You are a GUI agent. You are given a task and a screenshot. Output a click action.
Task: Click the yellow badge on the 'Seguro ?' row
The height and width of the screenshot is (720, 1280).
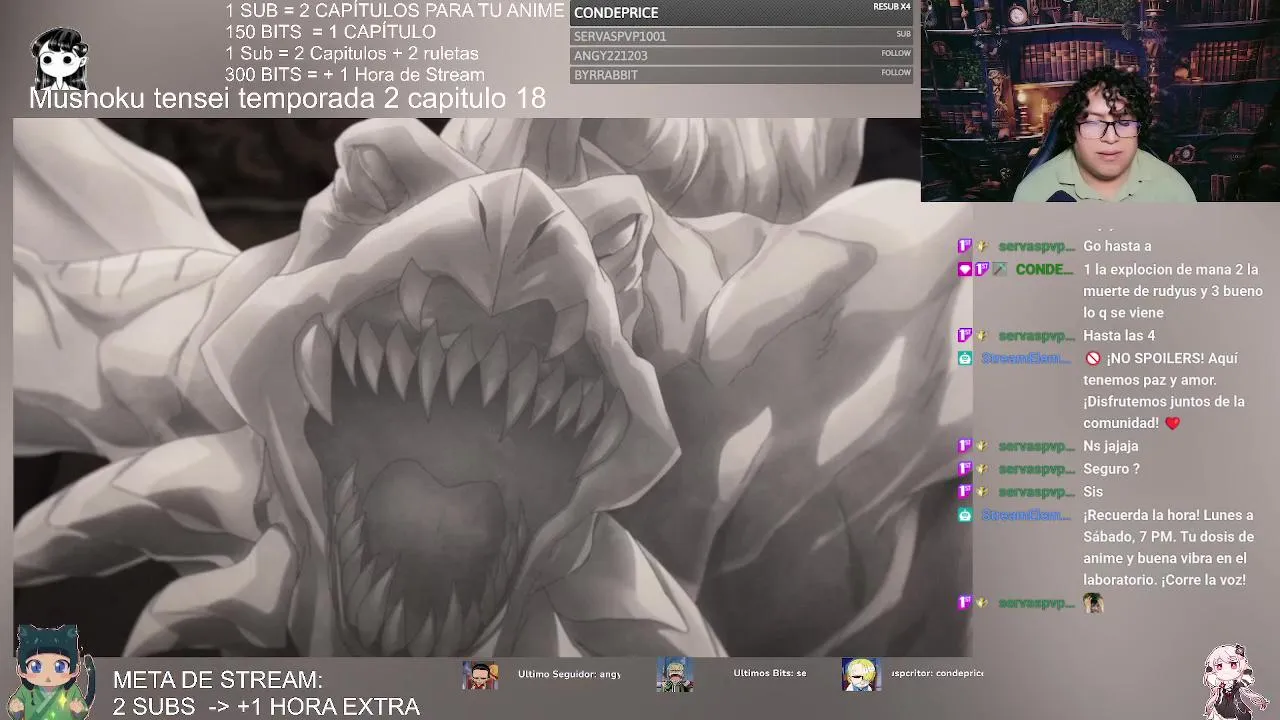point(982,469)
